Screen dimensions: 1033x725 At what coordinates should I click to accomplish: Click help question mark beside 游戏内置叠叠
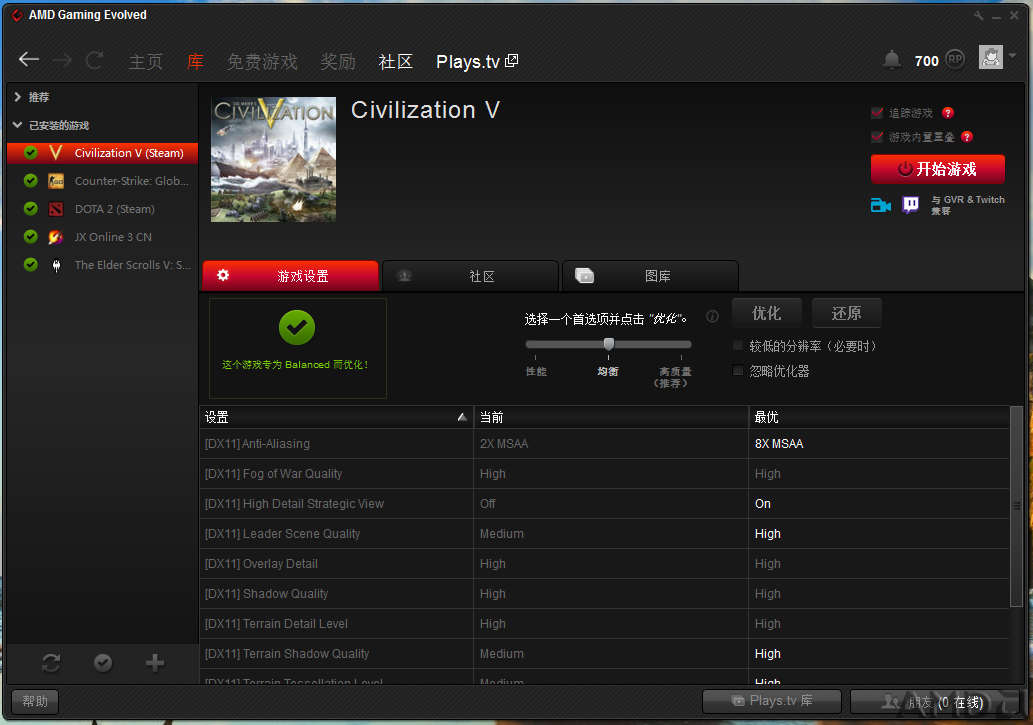(x=966, y=136)
